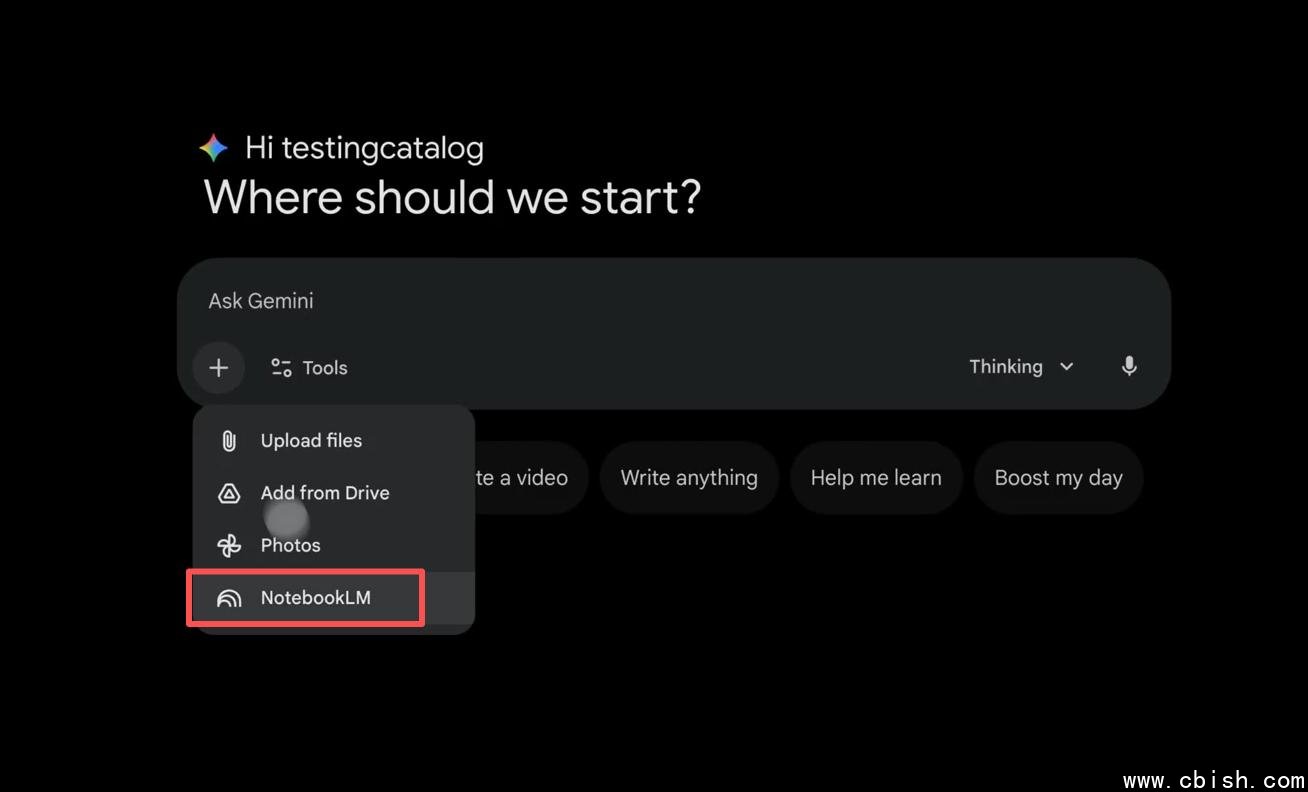Select Upload files from the menu

coord(311,441)
